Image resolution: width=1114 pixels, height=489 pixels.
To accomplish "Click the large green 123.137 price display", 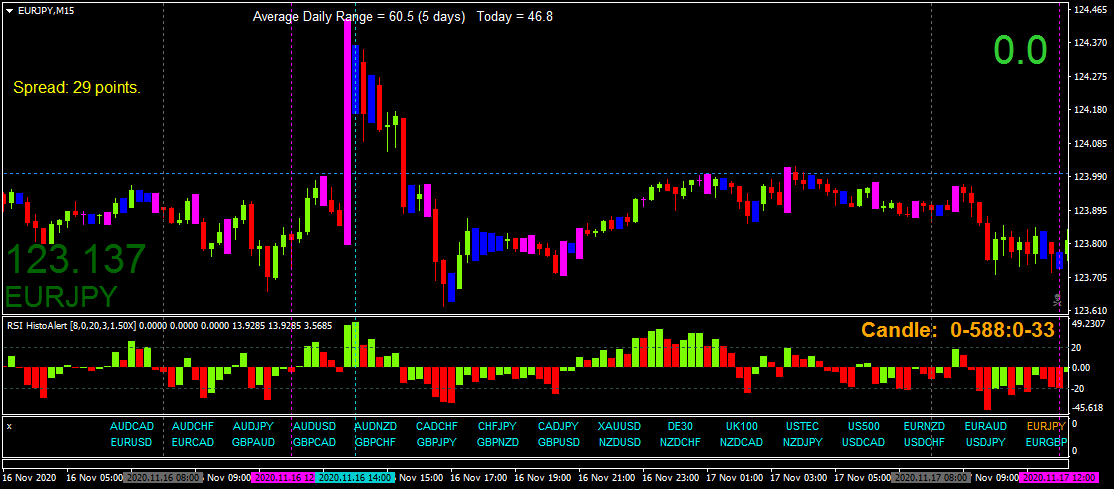I will coord(76,259).
